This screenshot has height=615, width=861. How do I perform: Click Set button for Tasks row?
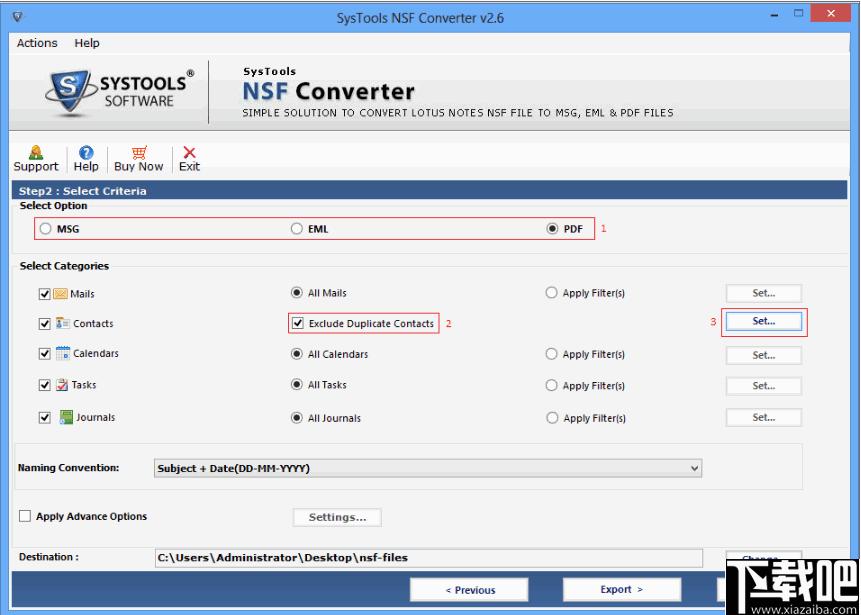click(764, 386)
